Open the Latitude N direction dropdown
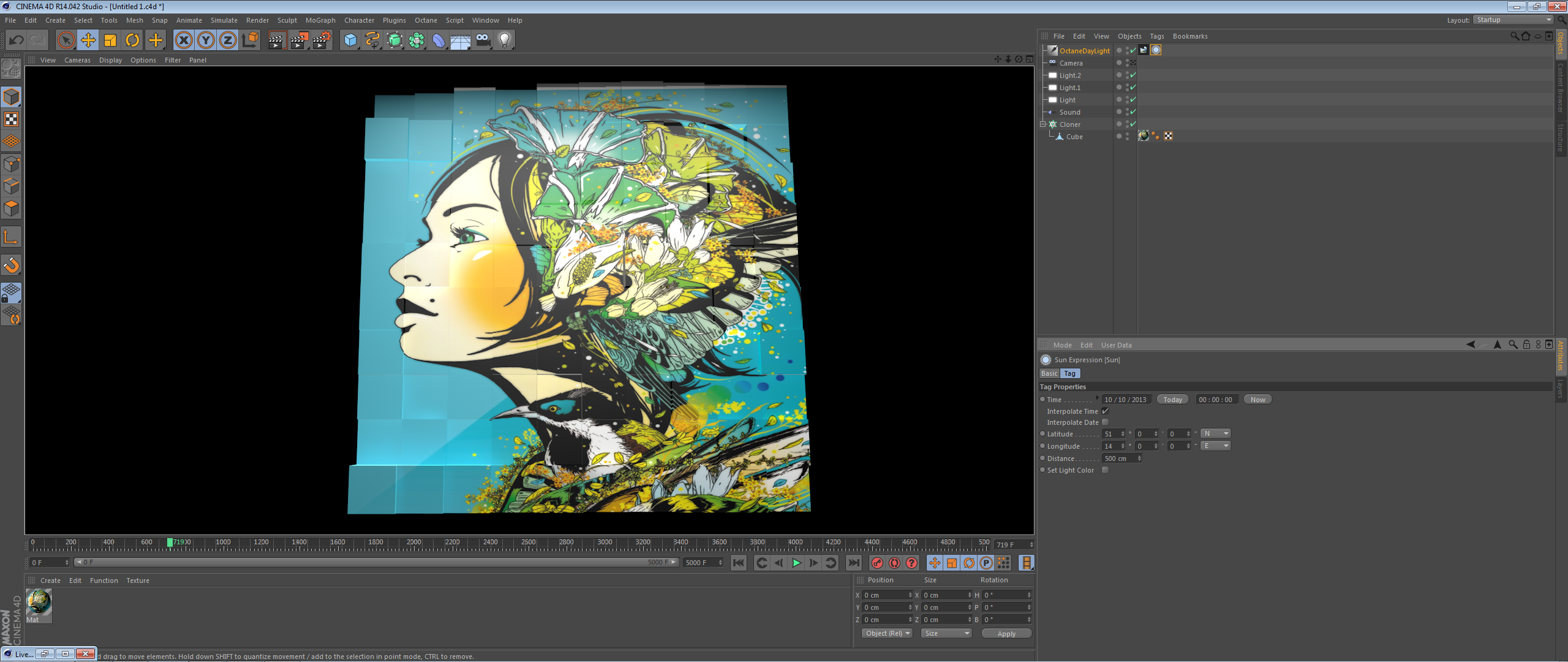The height and width of the screenshot is (662, 1568). click(1215, 434)
